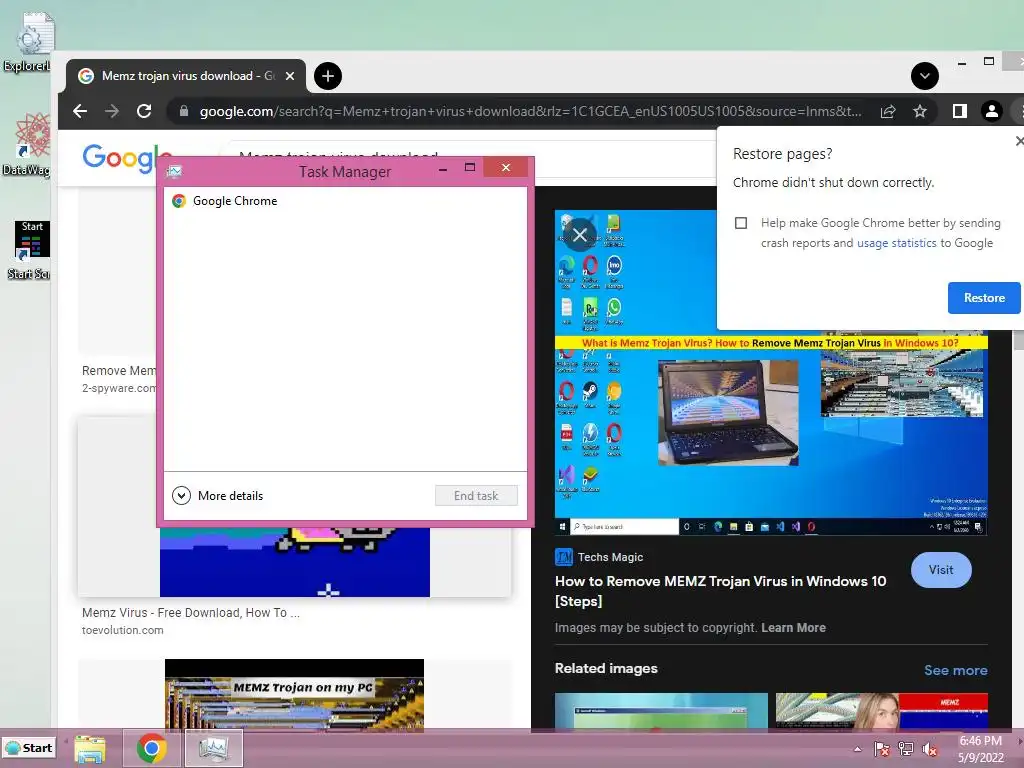Open the usage statistics link

click(x=897, y=243)
